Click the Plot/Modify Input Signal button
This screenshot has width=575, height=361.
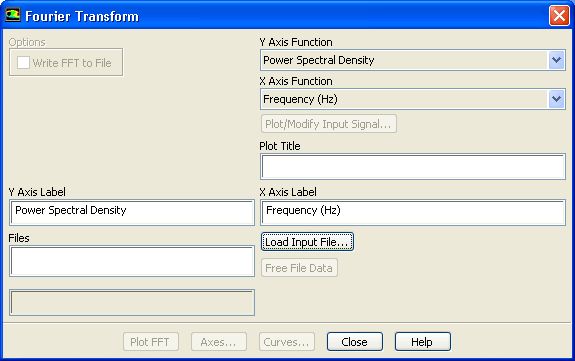[x=329, y=124]
